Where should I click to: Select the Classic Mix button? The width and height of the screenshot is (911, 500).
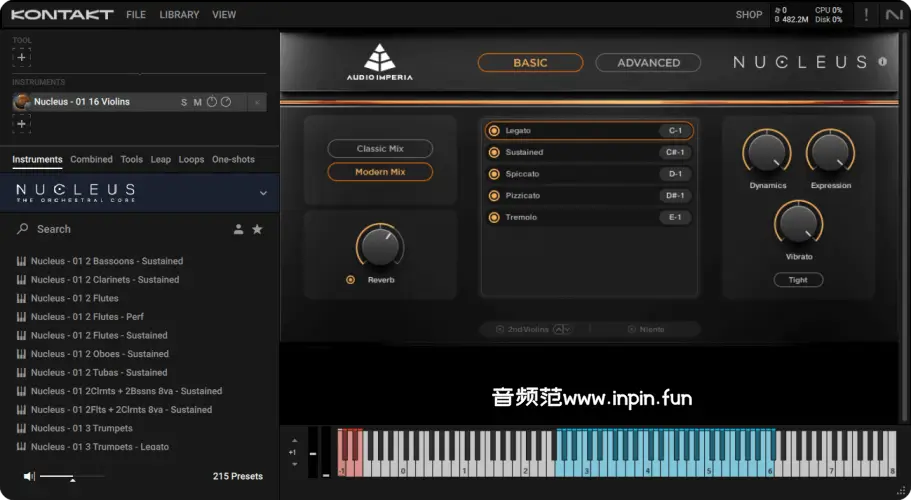click(x=380, y=149)
